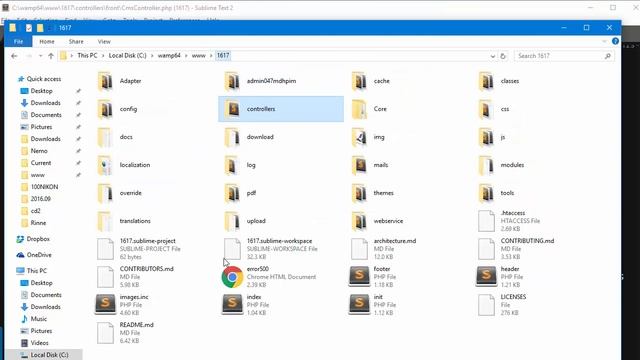The width and height of the screenshot is (640, 360).
Task: Open the webservice folder
Action: click(x=377, y=221)
